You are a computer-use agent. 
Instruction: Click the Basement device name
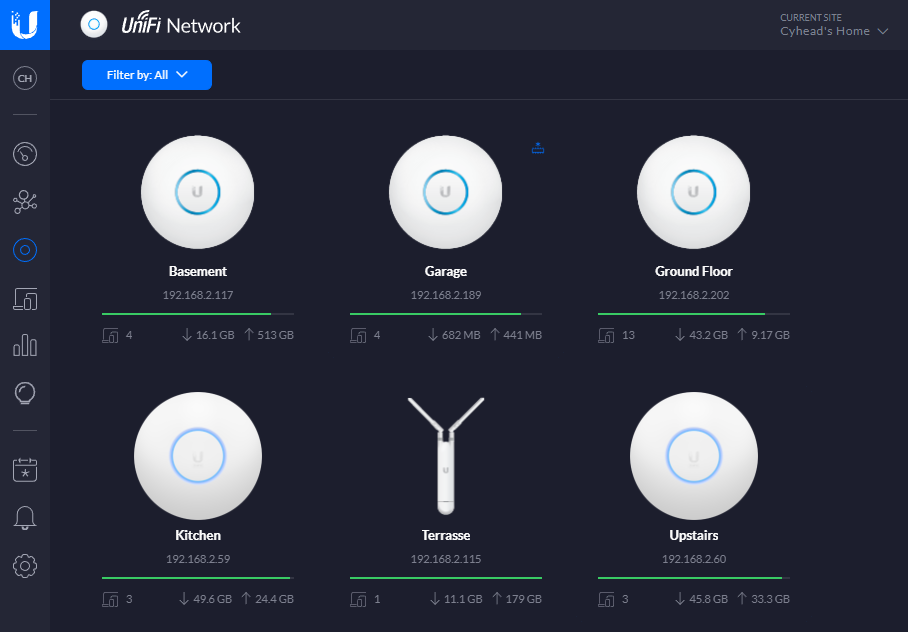pos(198,271)
